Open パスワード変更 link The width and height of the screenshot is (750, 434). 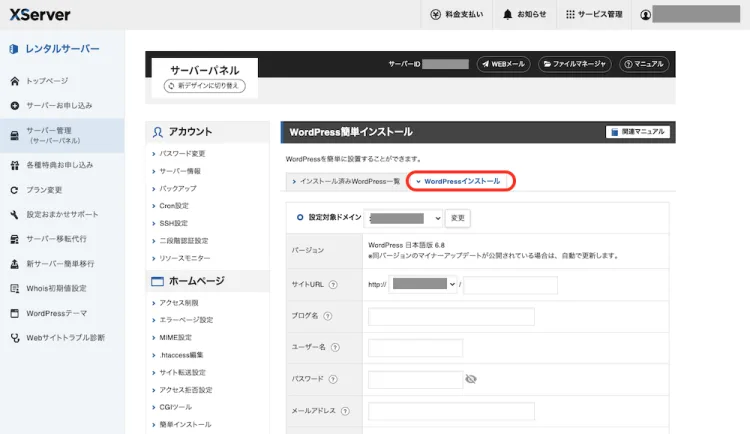coord(182,154)
